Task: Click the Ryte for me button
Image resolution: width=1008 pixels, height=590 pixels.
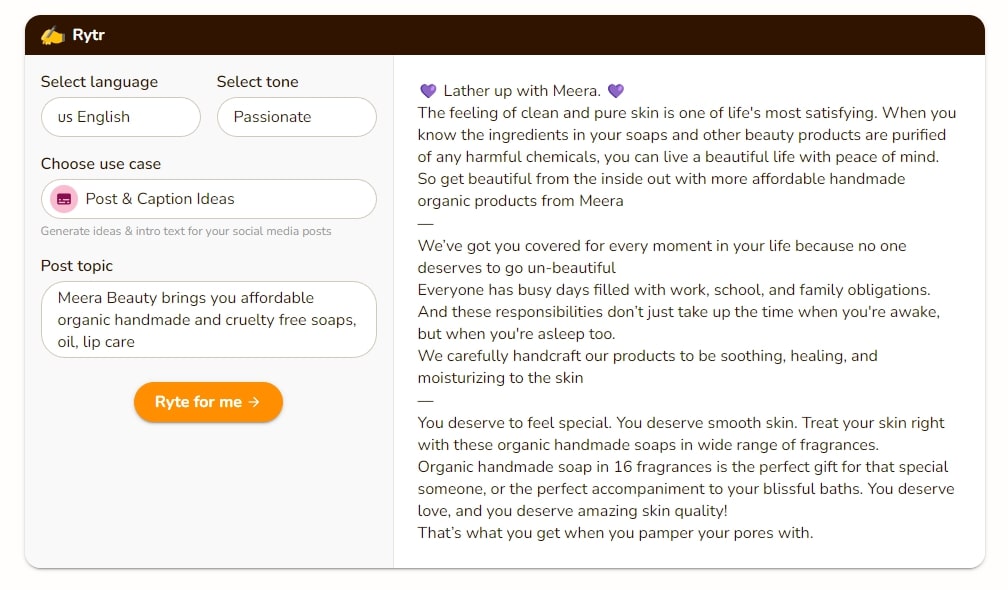Action: click(208, 402)
